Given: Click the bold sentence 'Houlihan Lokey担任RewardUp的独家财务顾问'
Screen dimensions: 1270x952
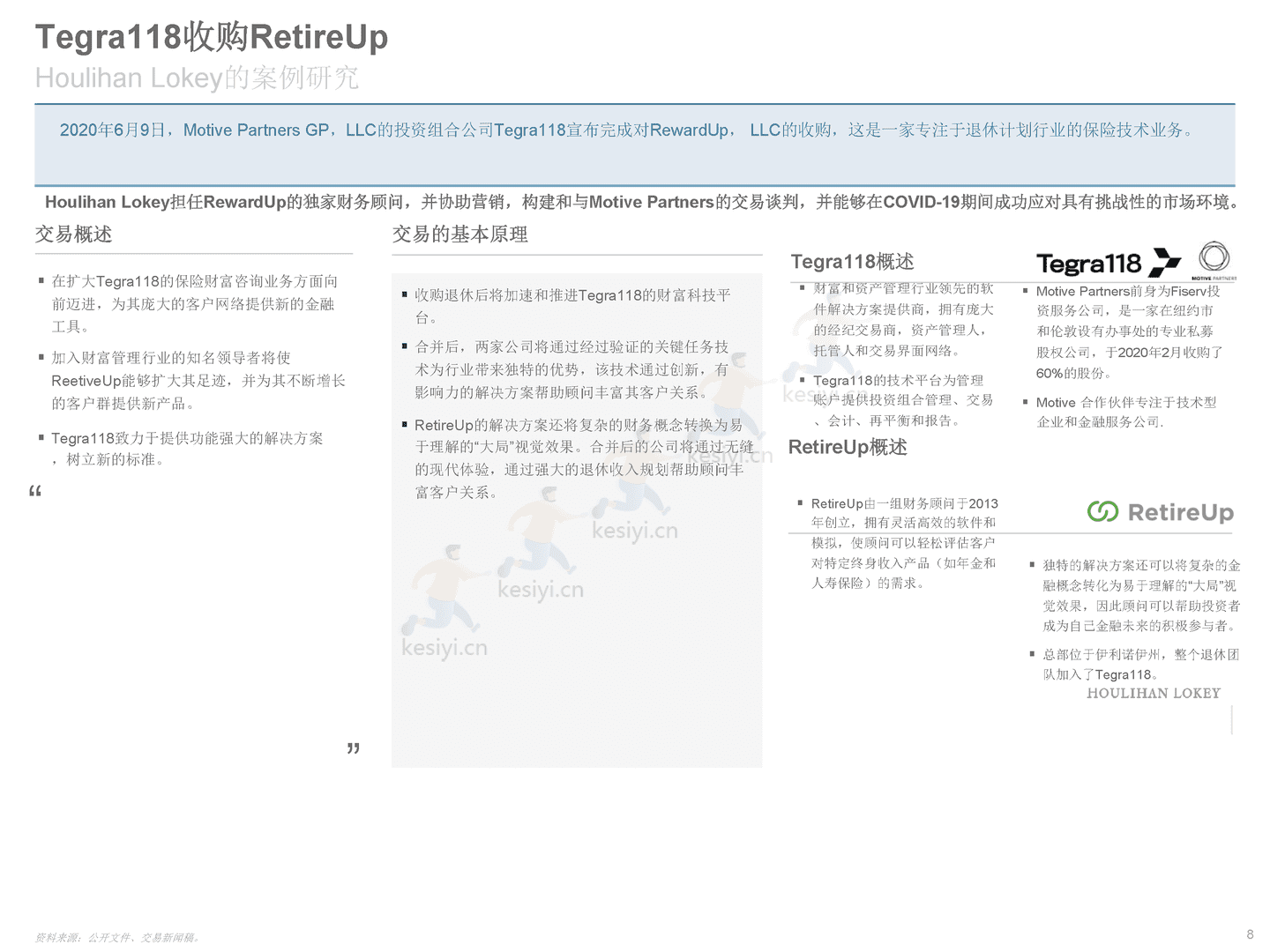Looking at the screenshot, I should point(643,202).
